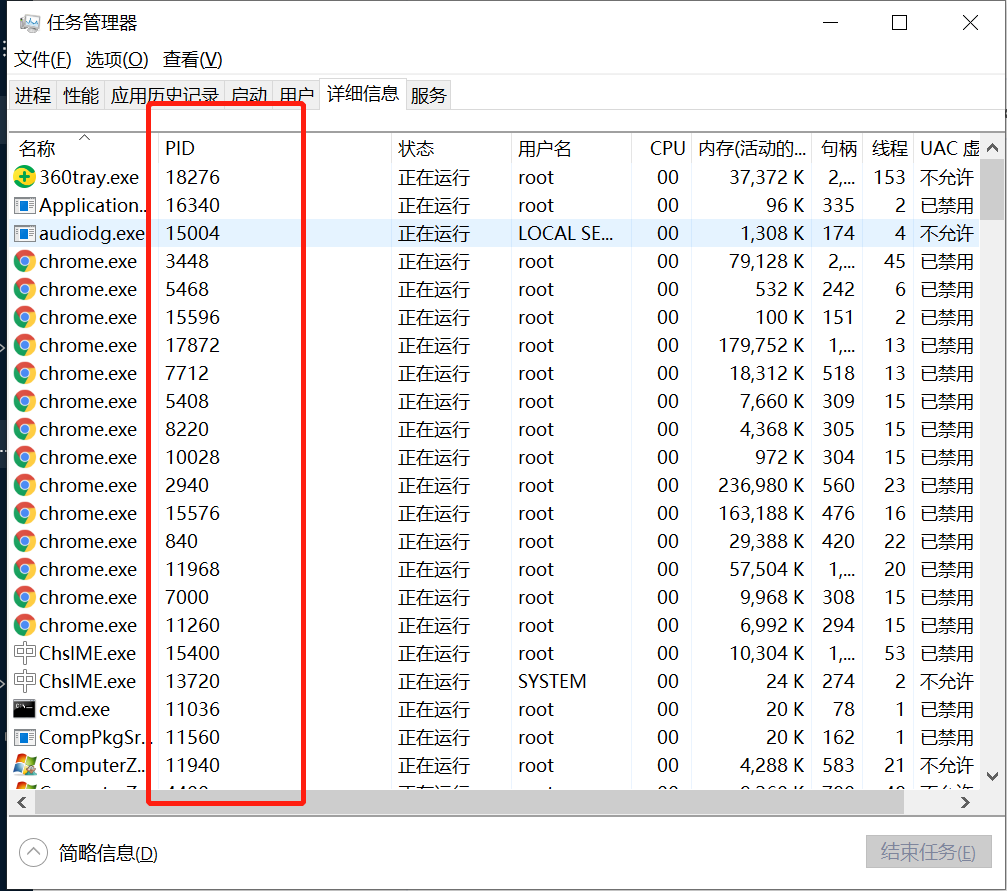Click Chrome icon of PID 7712 row

click(x=24, y=373)
